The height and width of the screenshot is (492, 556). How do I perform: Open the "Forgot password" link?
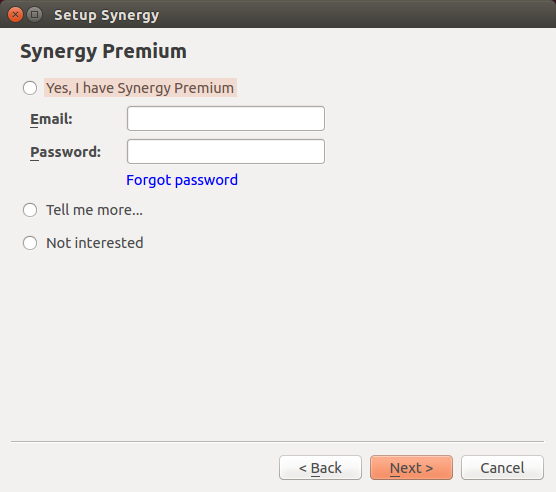click(x=182, y=180)
